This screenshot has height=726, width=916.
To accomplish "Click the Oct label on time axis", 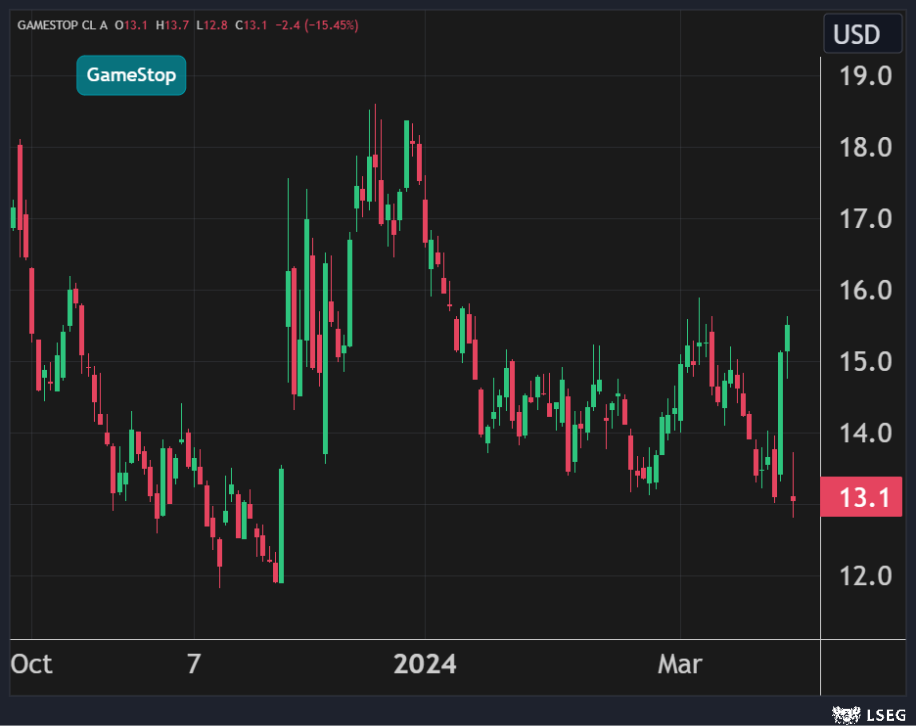I will click(32, 664).
